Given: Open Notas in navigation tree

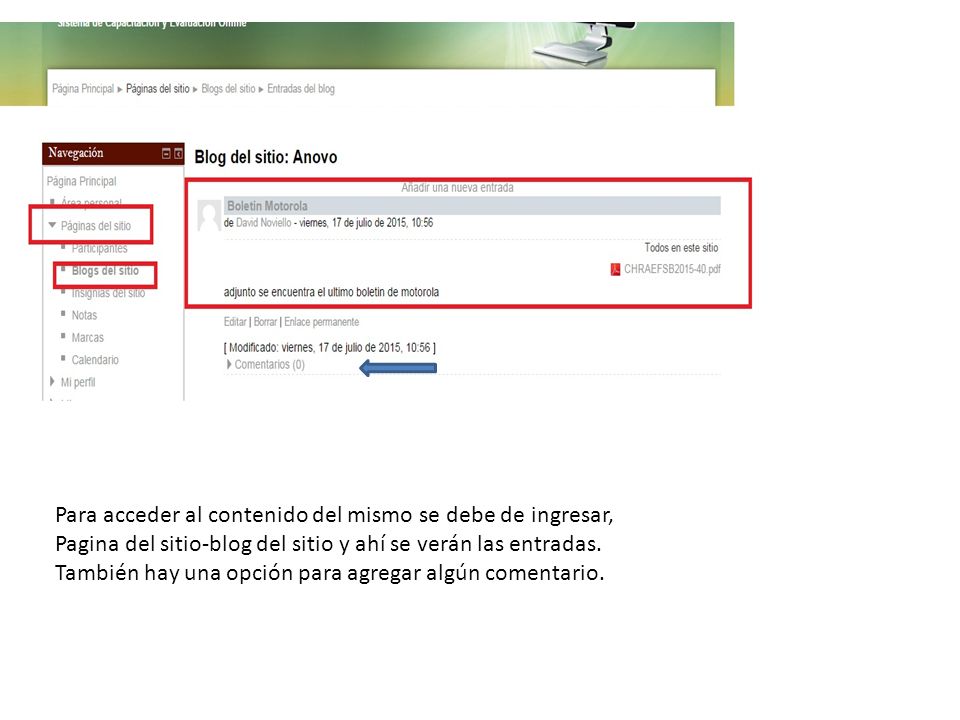Looking at the screenshot, I should pos(84,315).
